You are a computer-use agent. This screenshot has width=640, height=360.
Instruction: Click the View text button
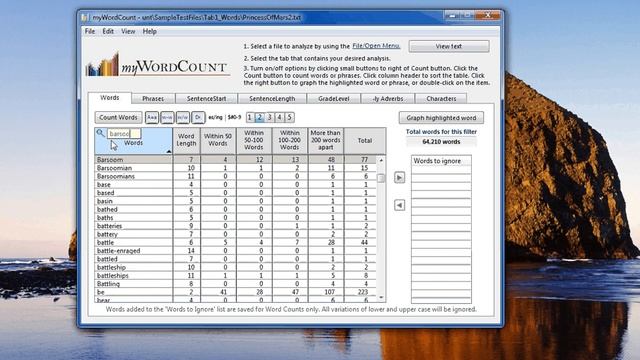(x=449, y=46)
